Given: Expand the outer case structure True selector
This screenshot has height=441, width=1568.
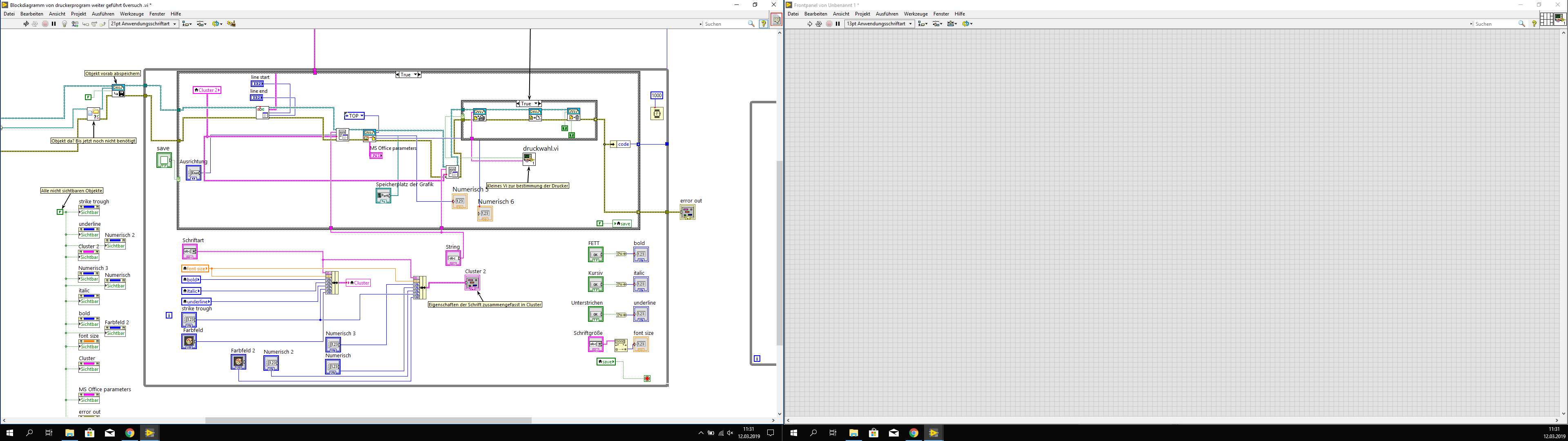Looking at the screenshot, I should click(416, 74).
